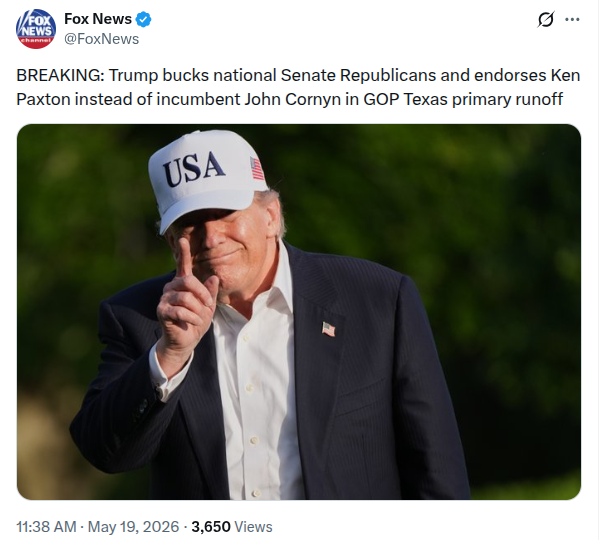Click the blue verified checkmark badge
Screen dimensions: 607x540
coord(144,19)
